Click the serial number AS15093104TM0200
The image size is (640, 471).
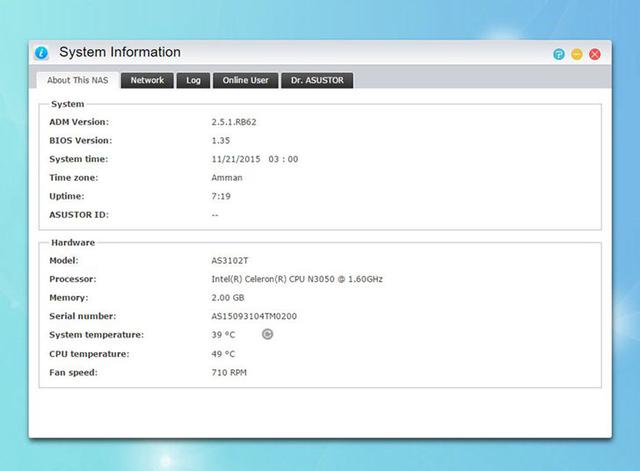coord(254,316)
